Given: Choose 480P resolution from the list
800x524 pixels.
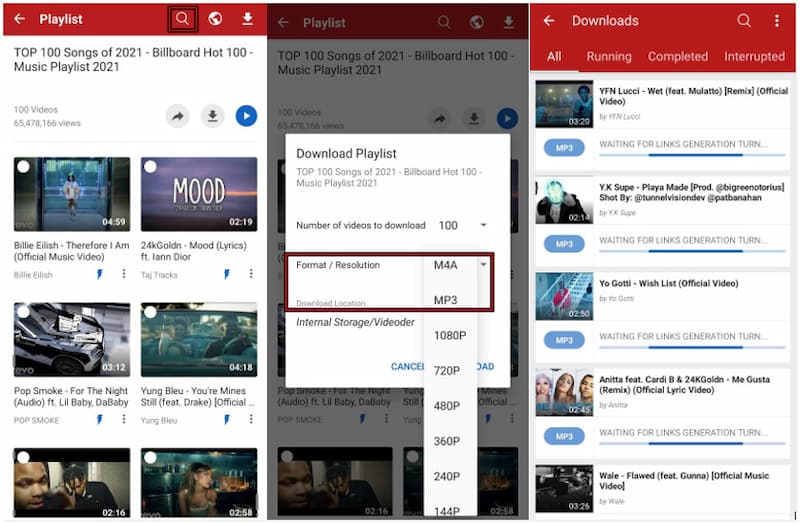Looking at the screenshot, I should (446, 406).
